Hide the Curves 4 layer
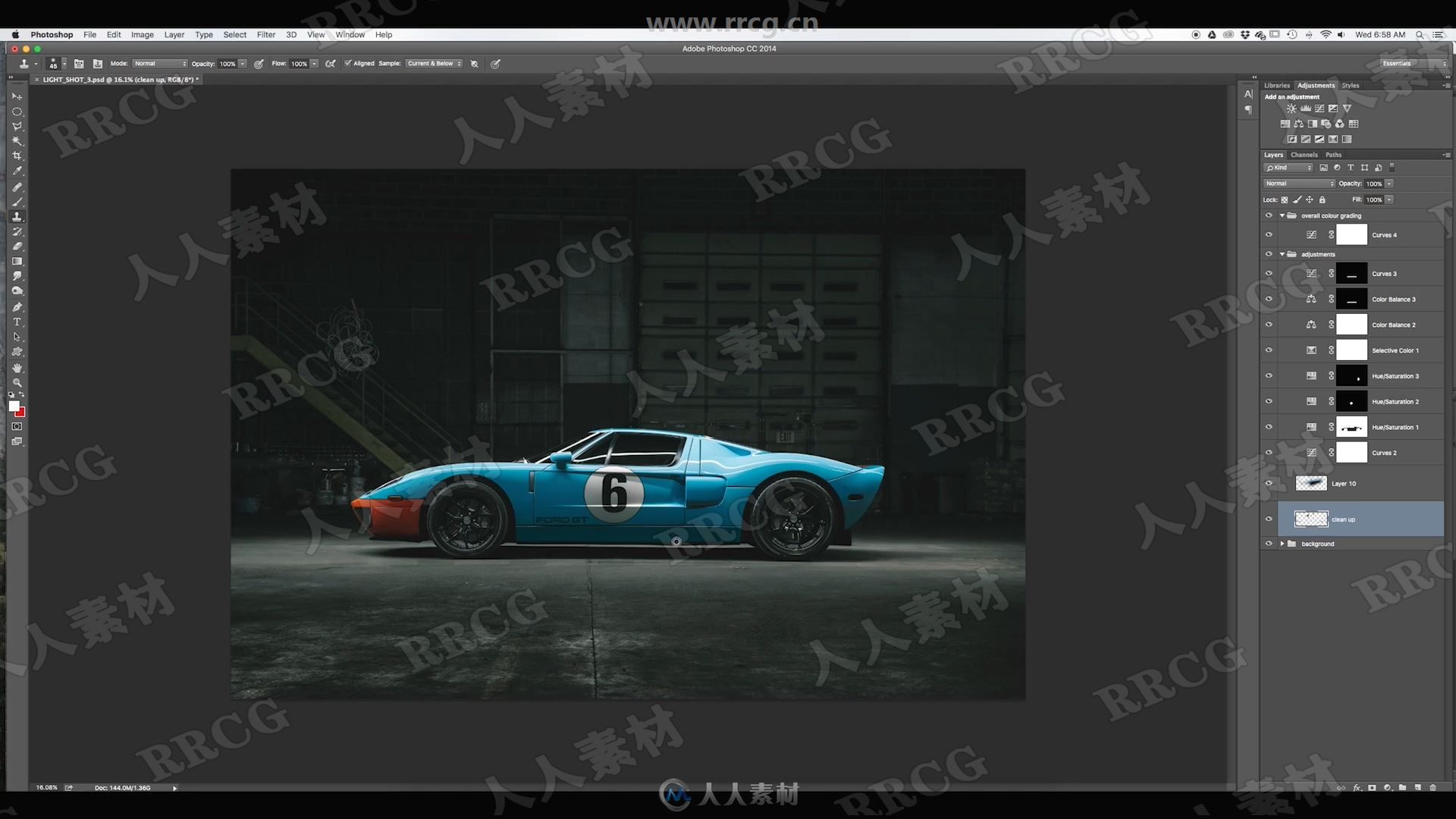This screenshot has width=1456, height=819. click(x=1269, y=235)
